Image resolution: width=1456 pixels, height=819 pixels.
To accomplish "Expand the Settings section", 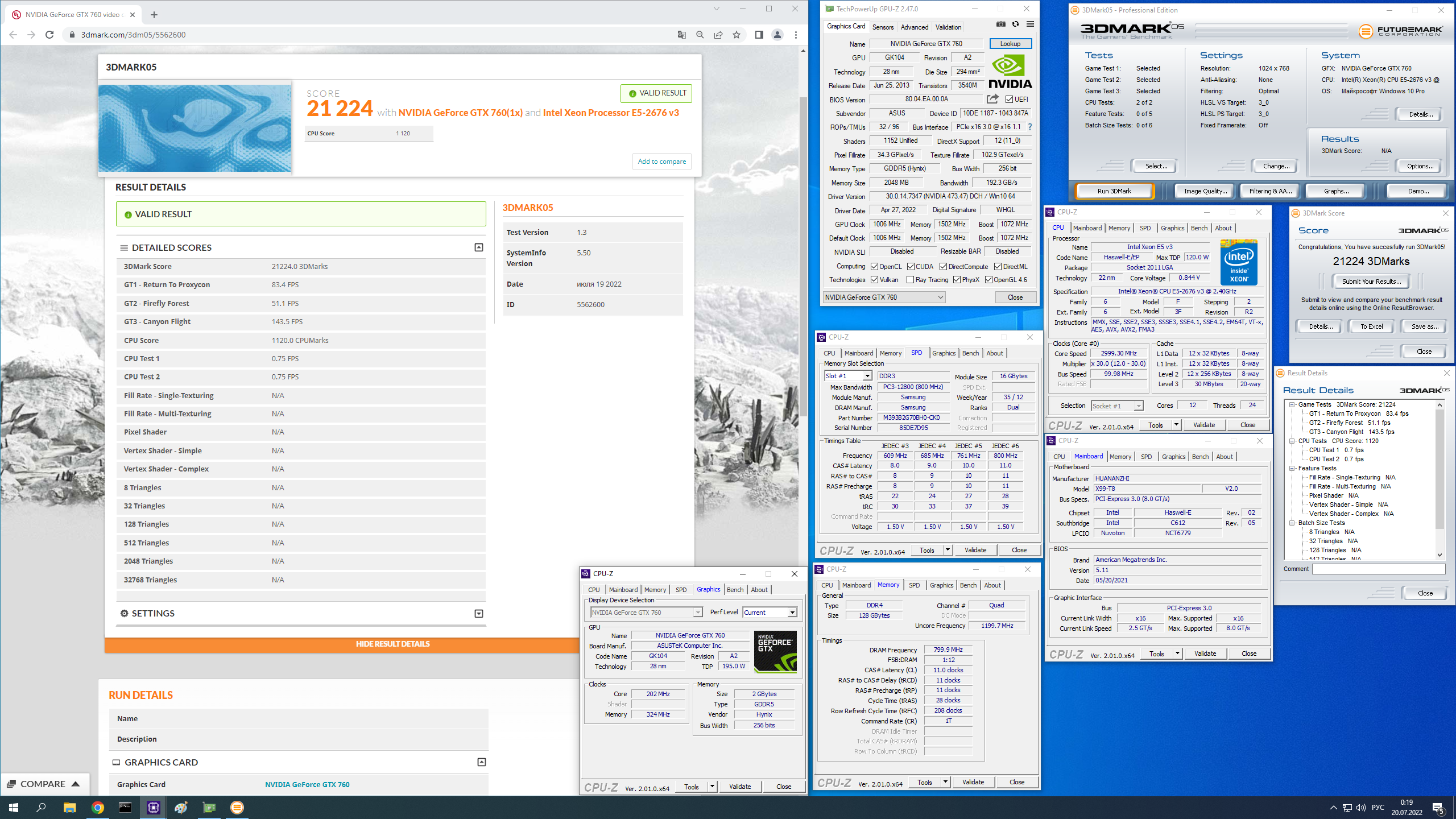I will pos(479,614).
